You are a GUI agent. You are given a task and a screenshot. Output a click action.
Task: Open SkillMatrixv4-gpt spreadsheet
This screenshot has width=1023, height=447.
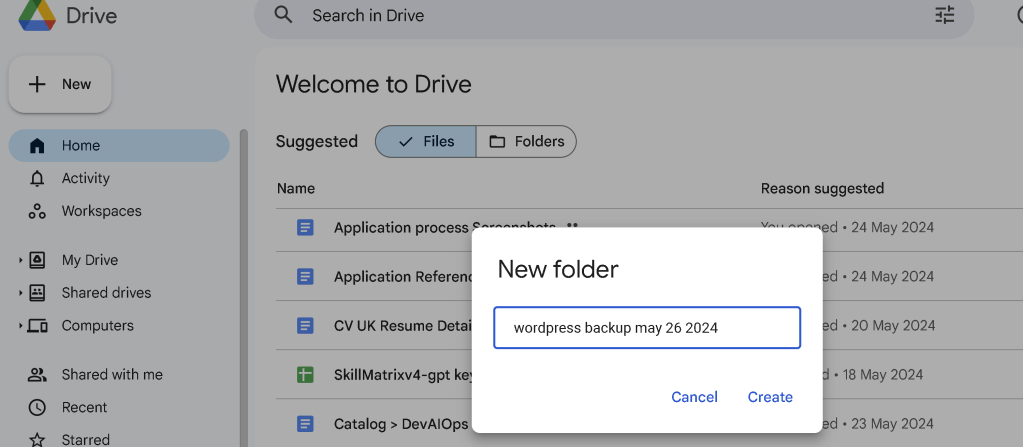click(x=403, y=375)
